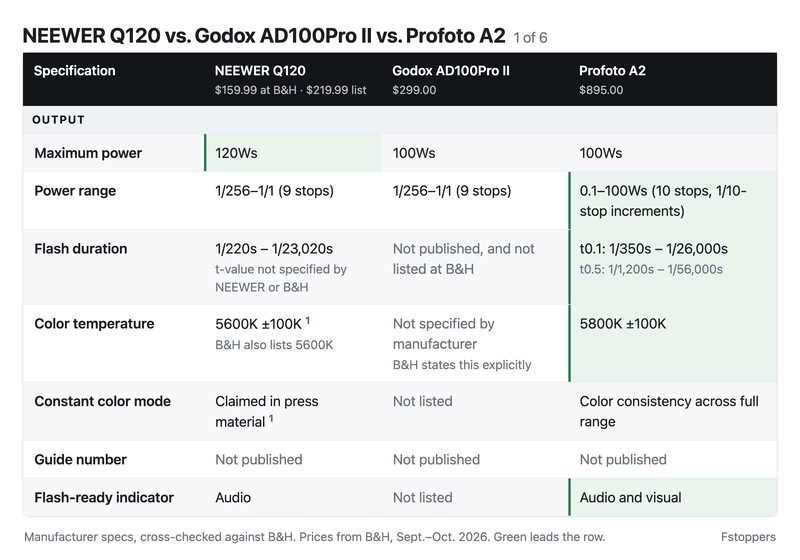Click the Godox '100Ws' maximum power cell
Screen dimensions: 800x560
[414, 153]
